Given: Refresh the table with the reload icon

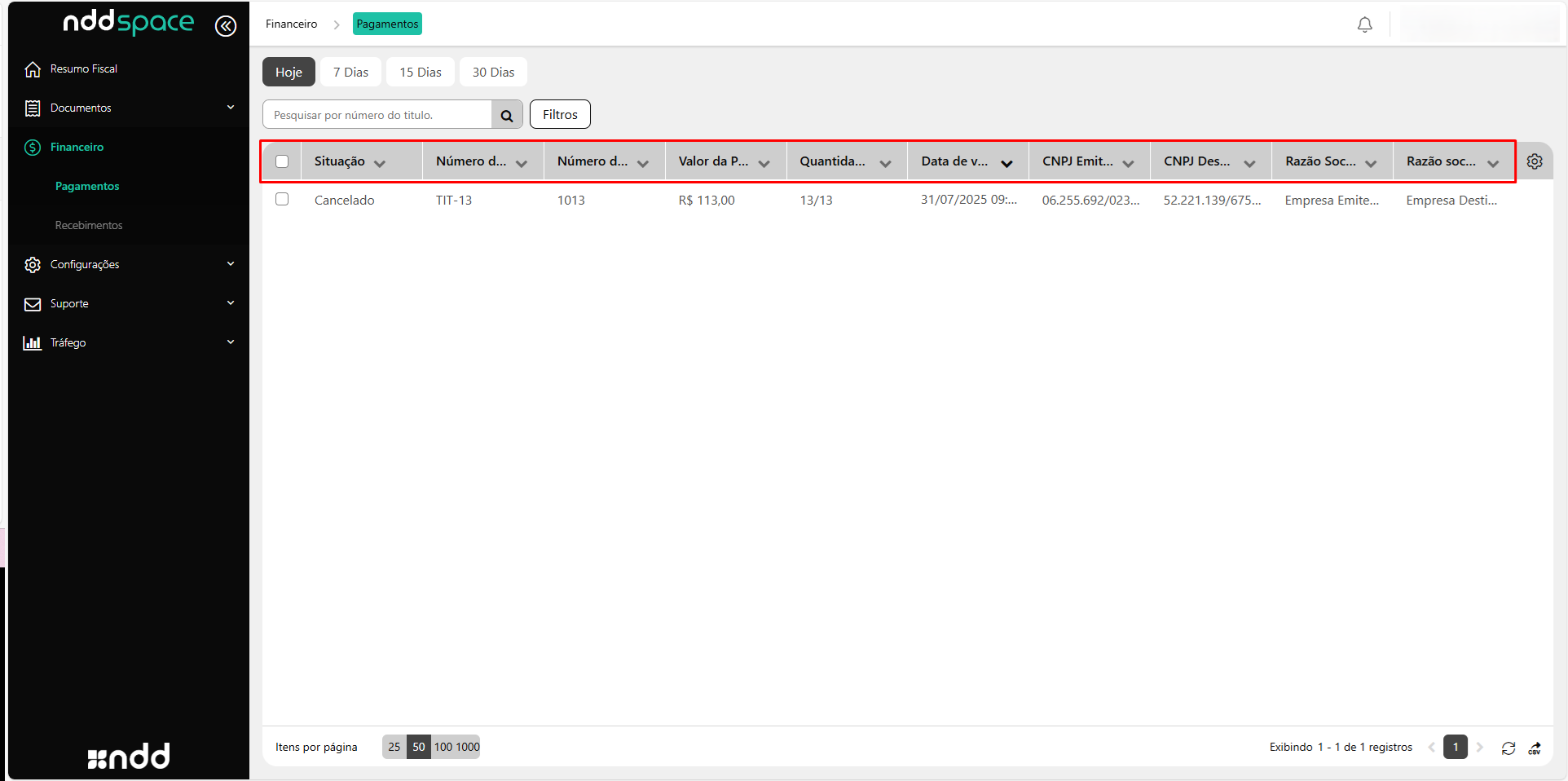Looking at the screenshot, I should point(1509,748).
